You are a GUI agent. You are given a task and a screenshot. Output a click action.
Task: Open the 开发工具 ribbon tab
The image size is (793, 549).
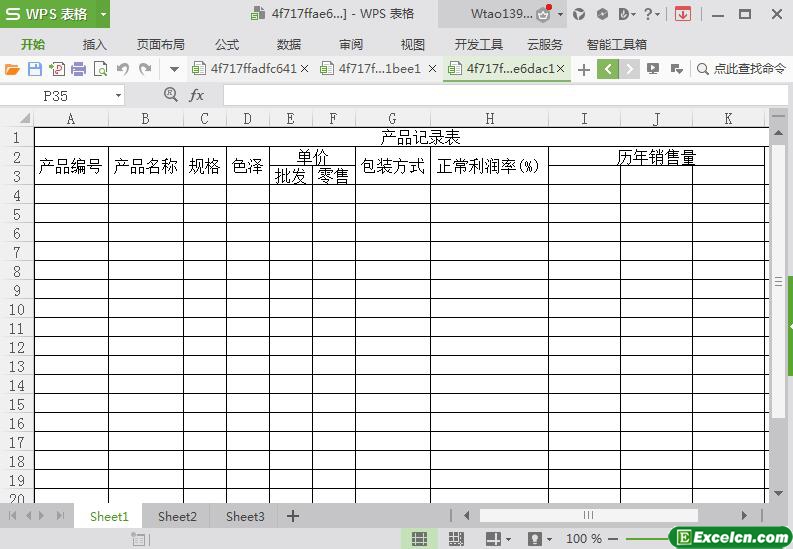[478, 44]
